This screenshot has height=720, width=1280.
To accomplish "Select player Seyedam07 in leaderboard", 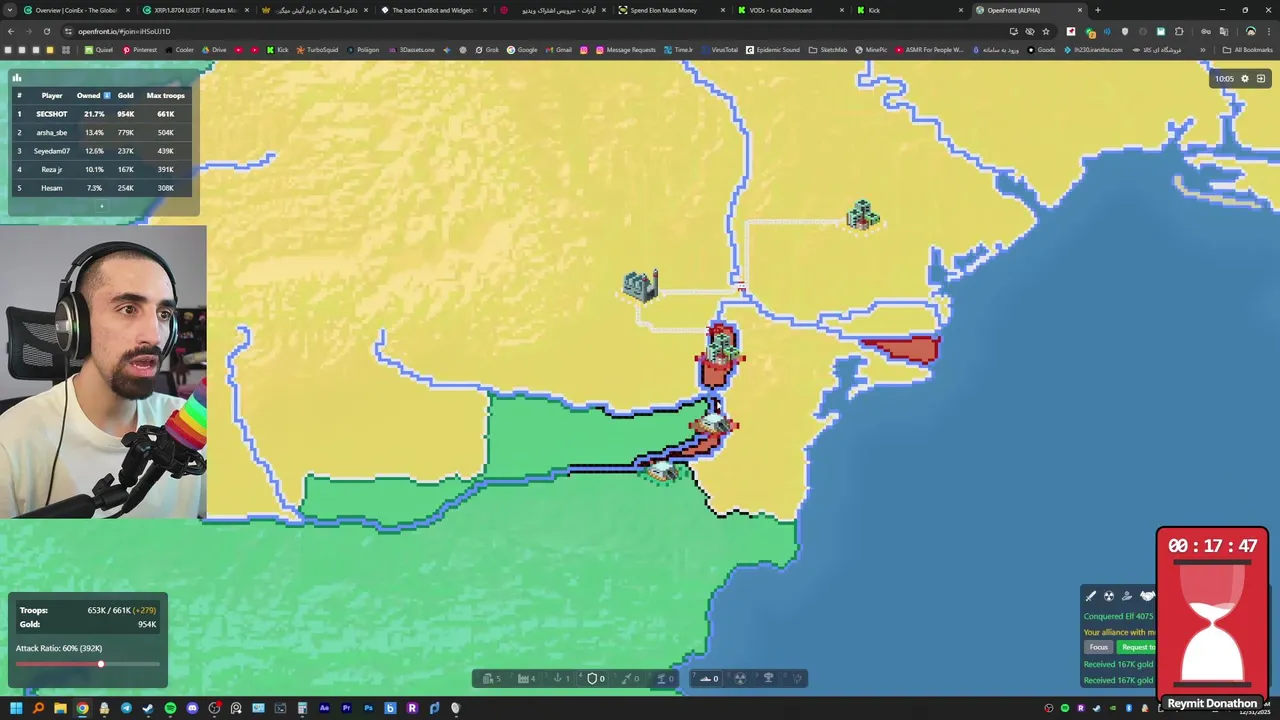I will pyautogui.click(x=52, y=151).
